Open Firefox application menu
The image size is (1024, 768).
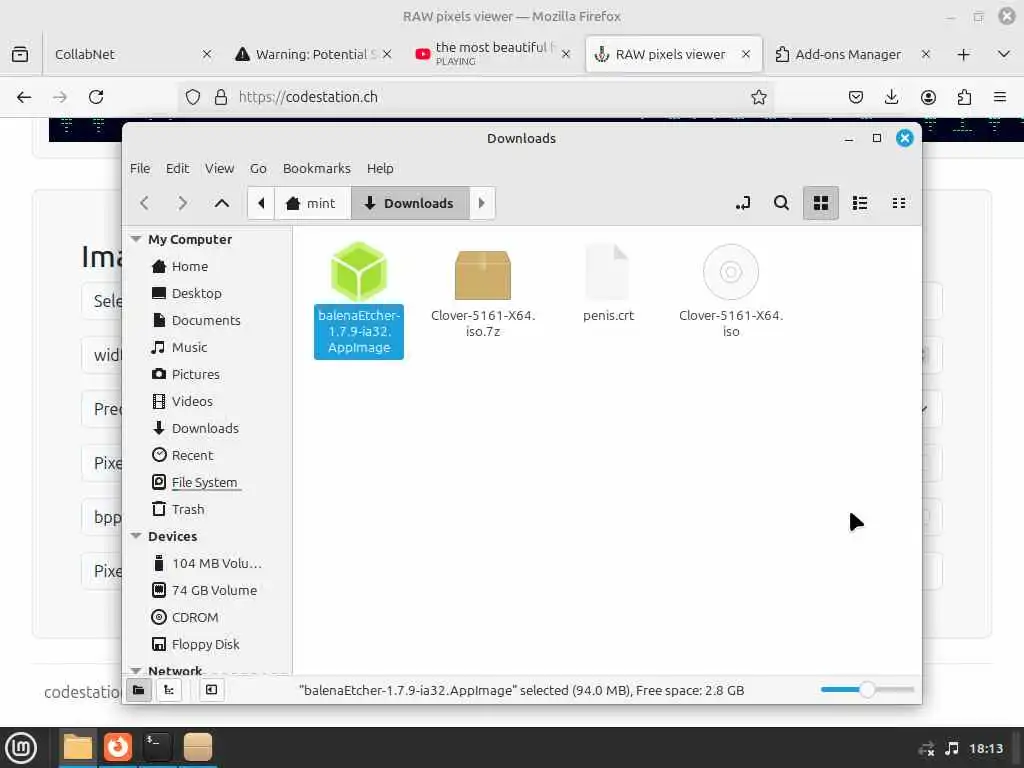(999, 97)
